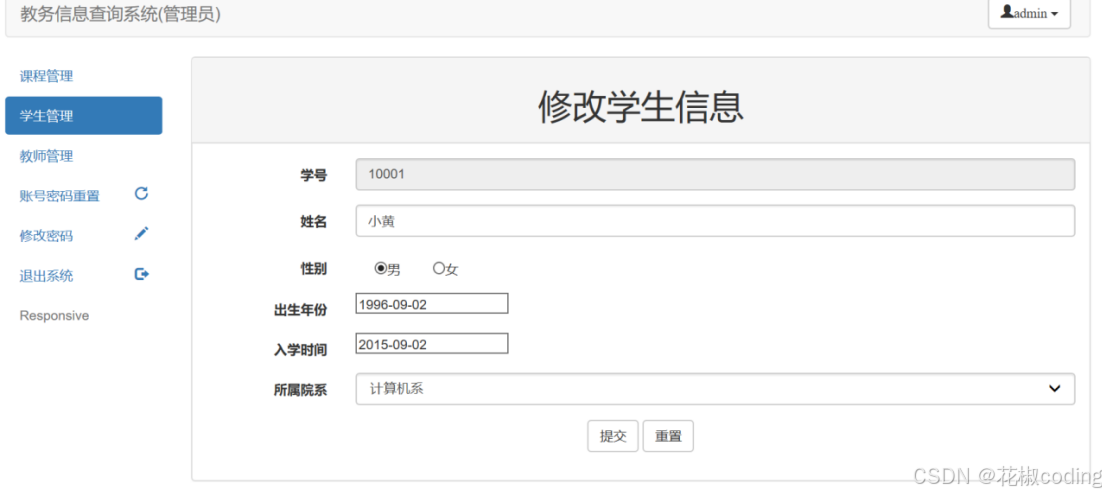Click the 教务信息查询系统(管理员) header title
Screen dimensions: 1106x496
point(120,14)
